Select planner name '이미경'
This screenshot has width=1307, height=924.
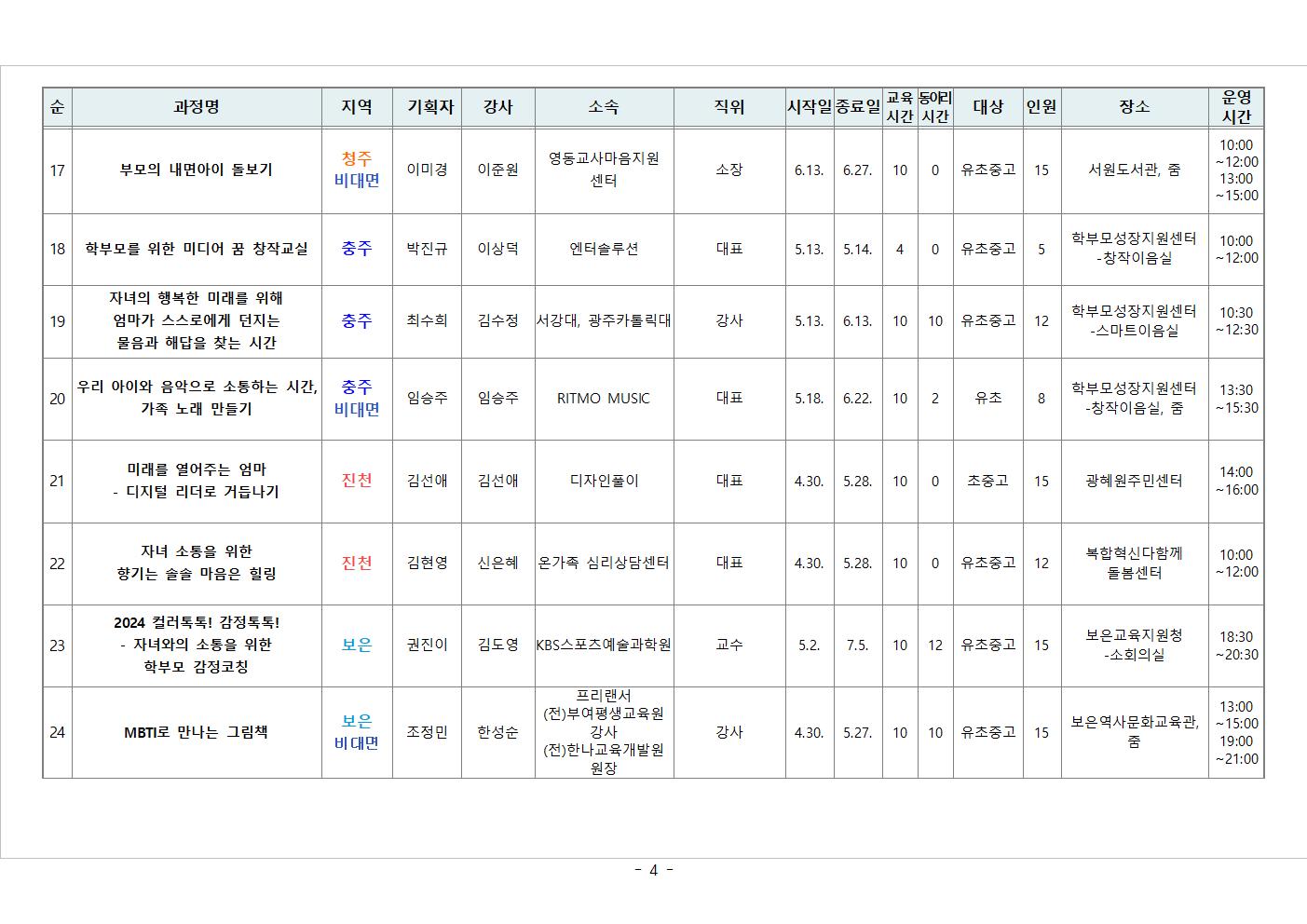point(428,170)
